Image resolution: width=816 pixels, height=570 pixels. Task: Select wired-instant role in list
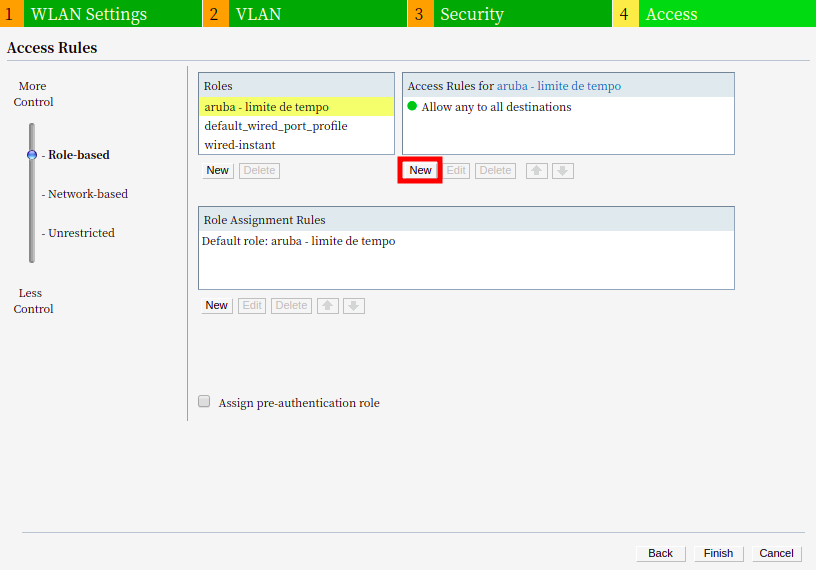240,145
